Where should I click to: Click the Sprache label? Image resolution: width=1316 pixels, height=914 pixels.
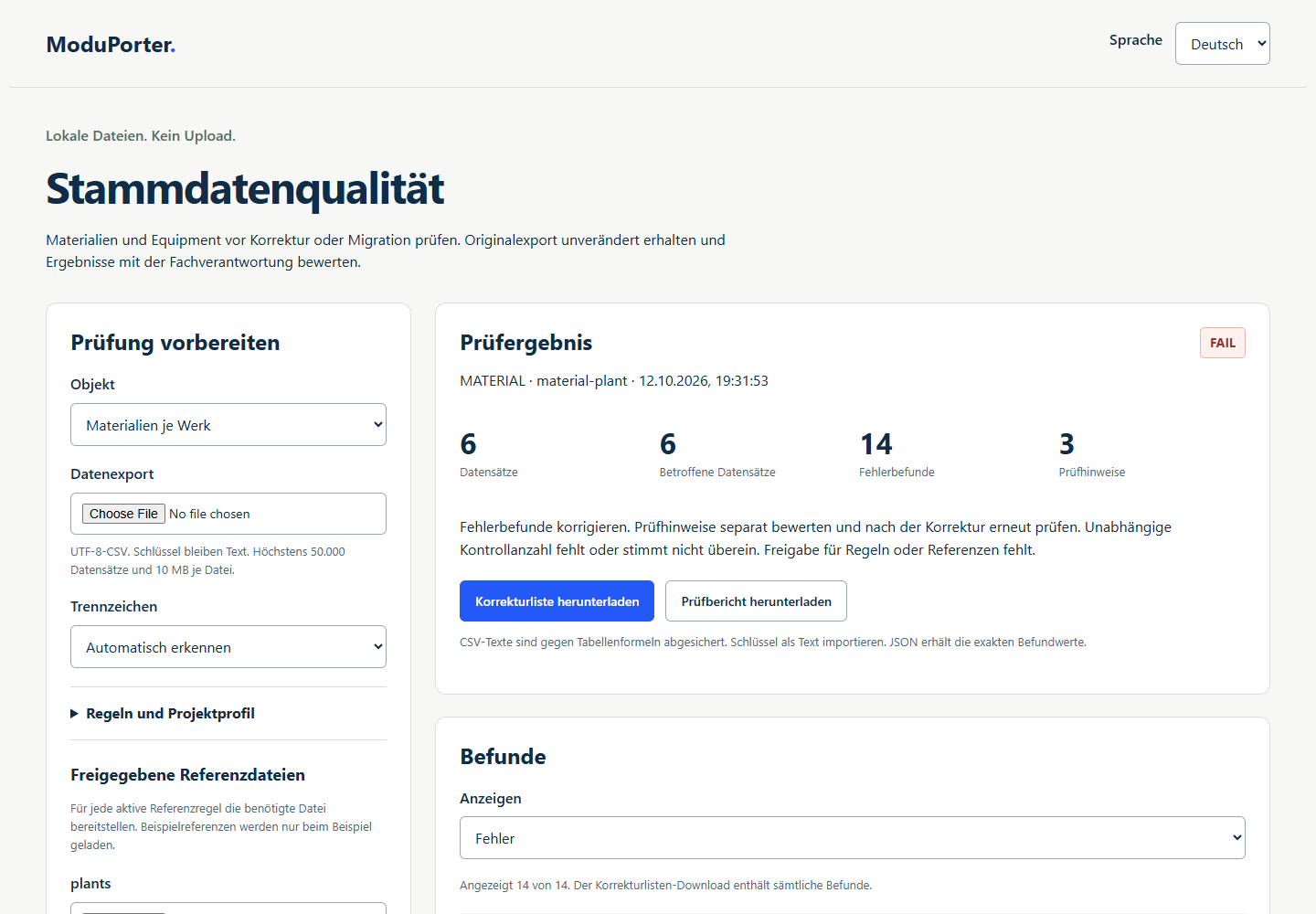tap(1136, 40)
